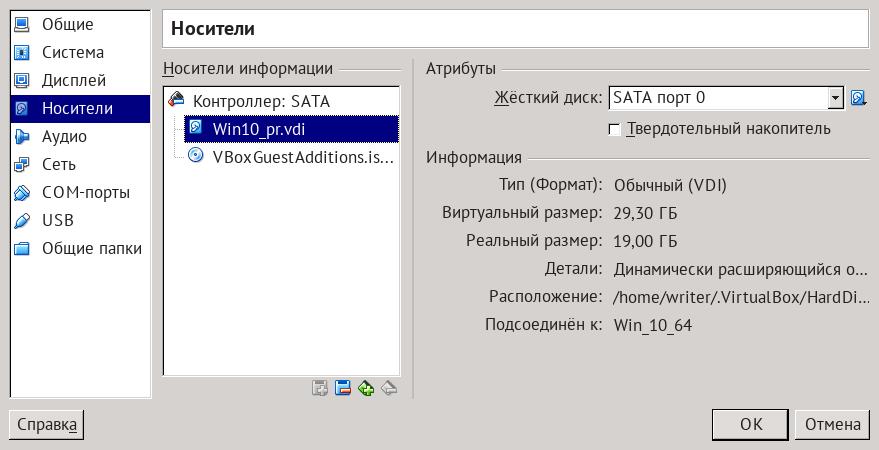Click the COM-порты connector icon
Viewport: 879px width, 450px height.
[21, 193]
